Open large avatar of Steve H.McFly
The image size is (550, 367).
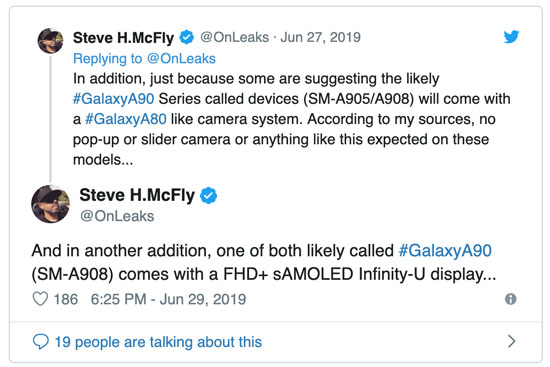pos(51,204)
